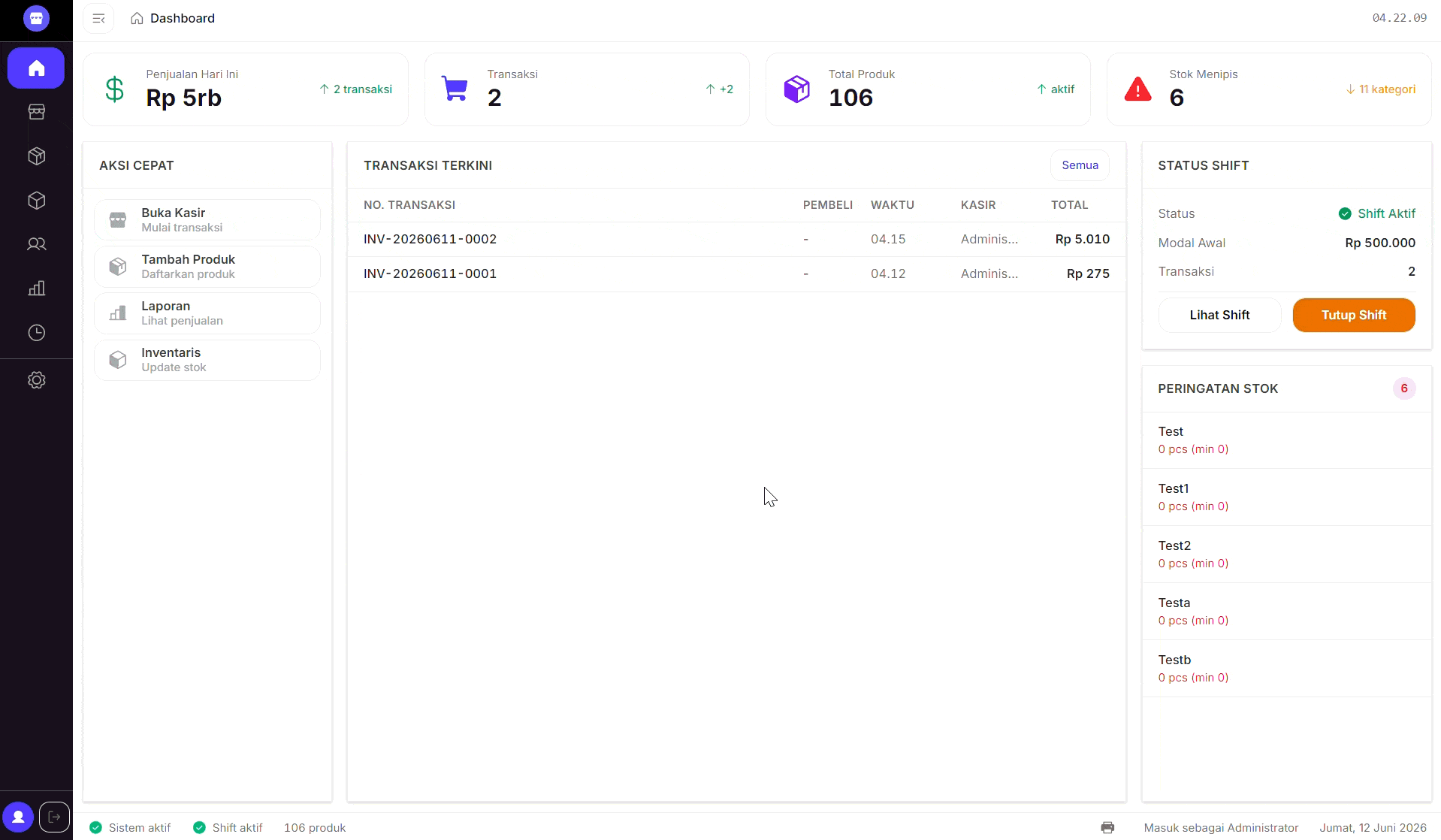Click the Dashboard breadcrumb label

coord(183,18)
